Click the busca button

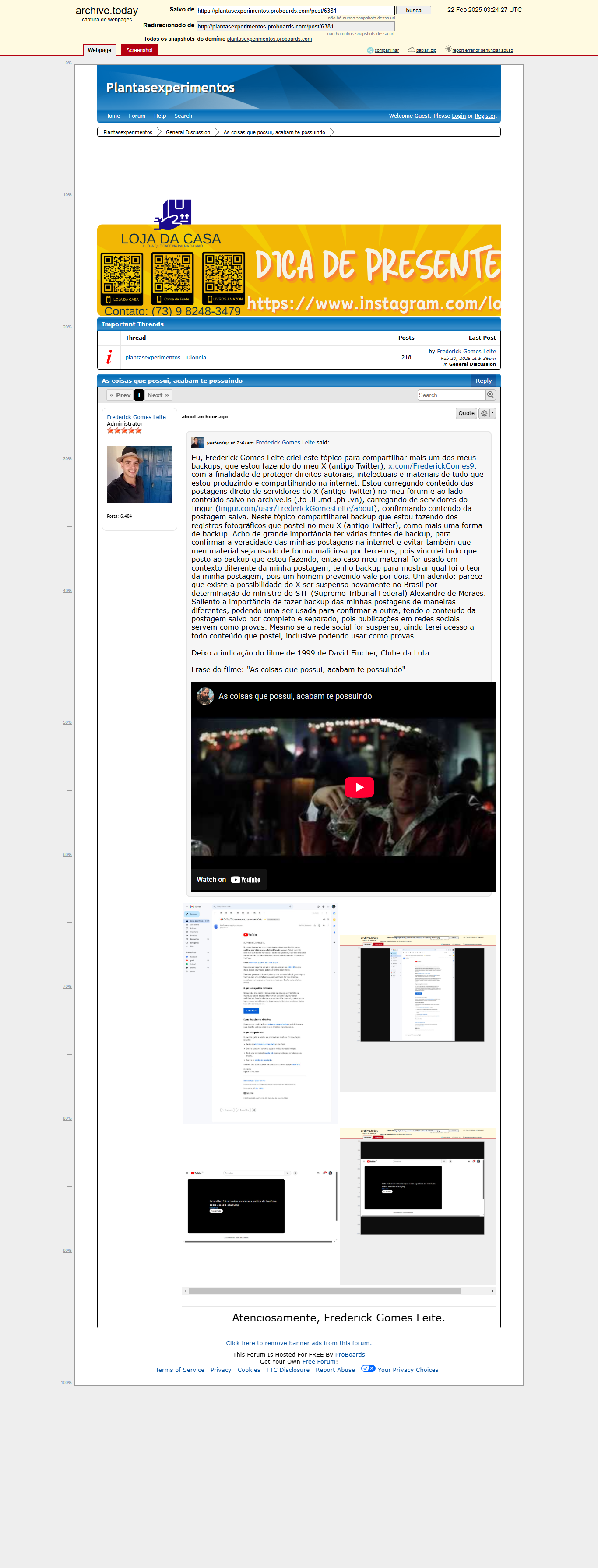click(x=414, y=11)
